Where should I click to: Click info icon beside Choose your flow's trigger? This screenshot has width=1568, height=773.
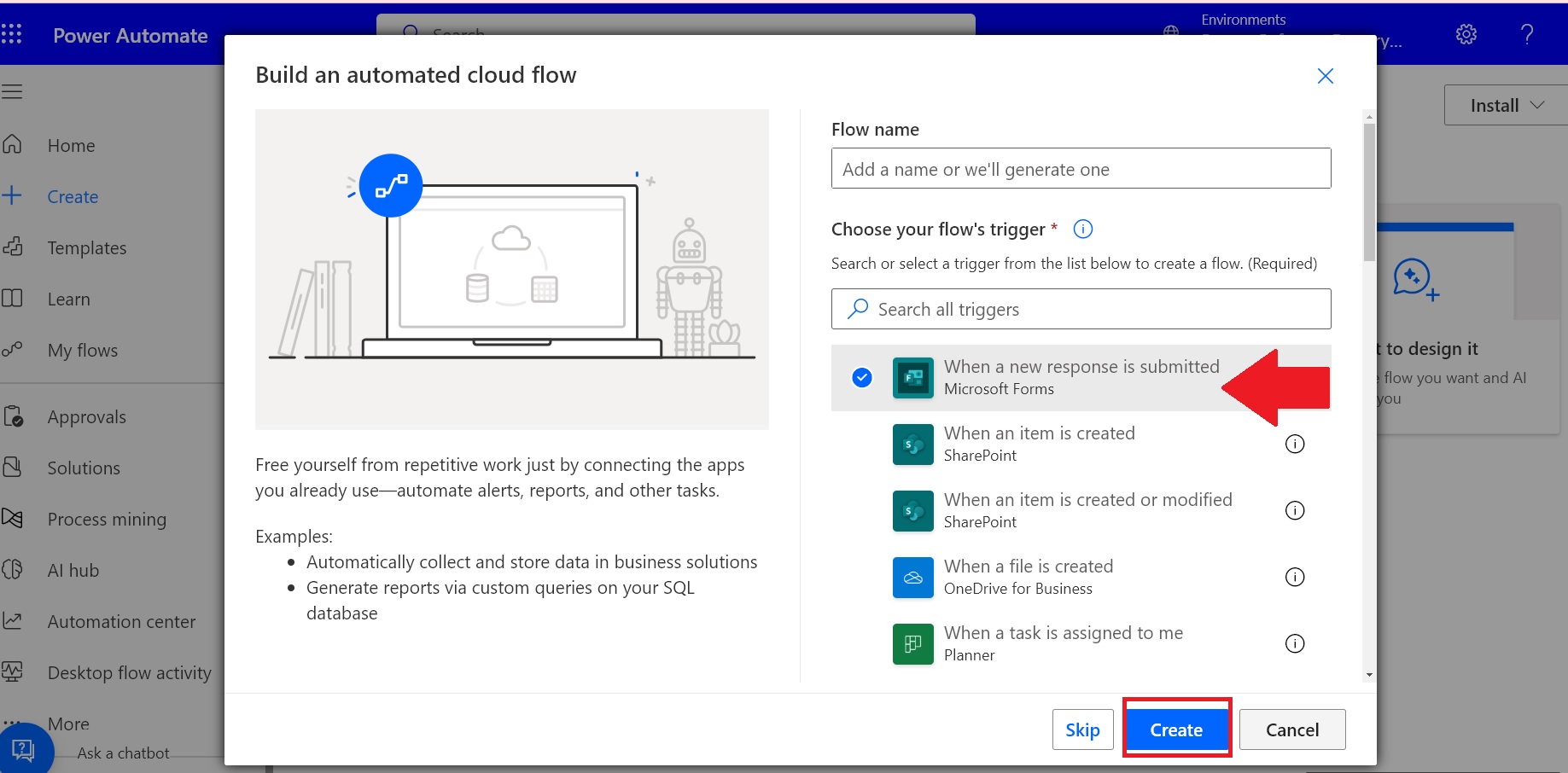(x=1082, y=229)
